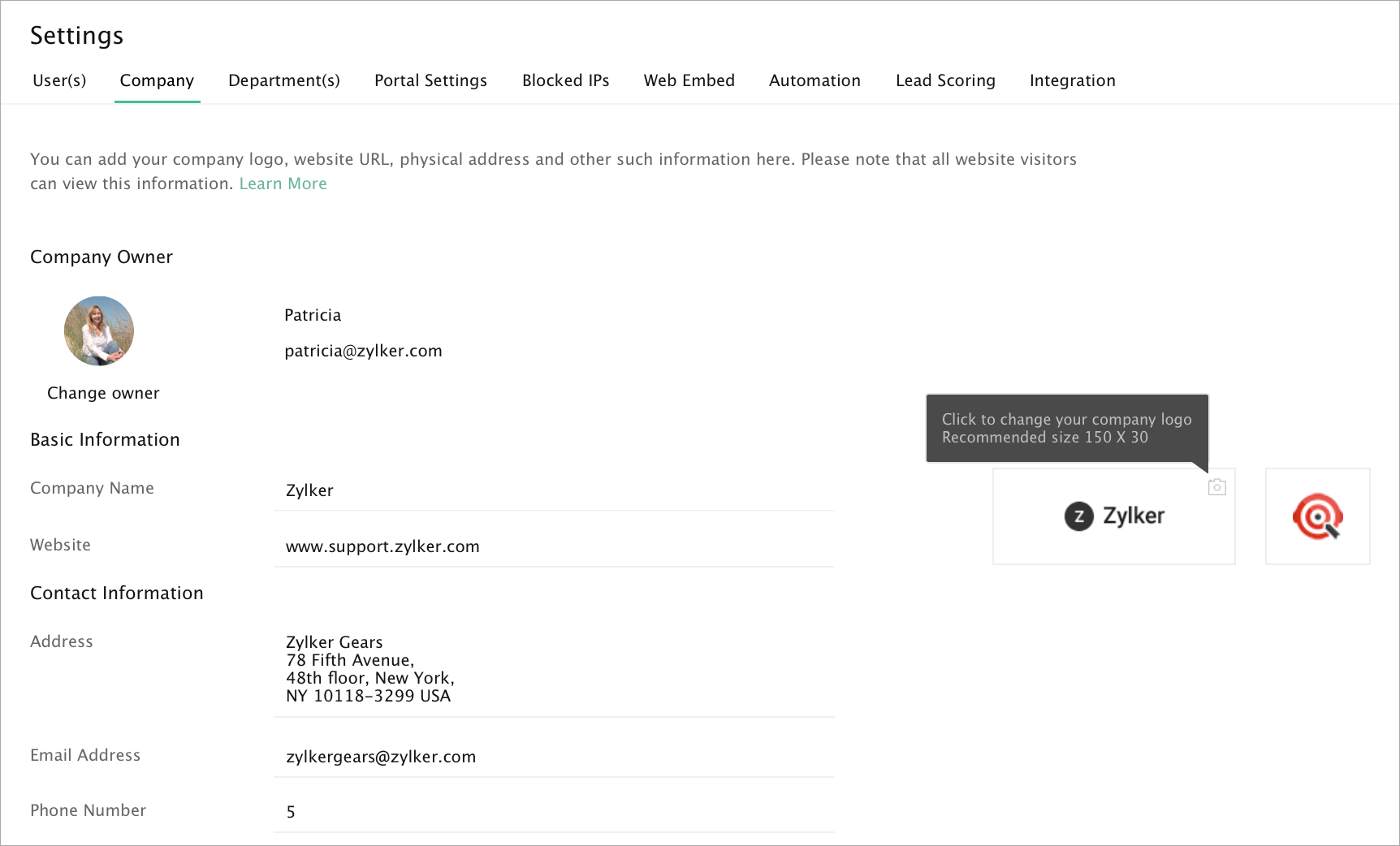Switch to the Automation tab
This screenshot has width=1400, height=846.
coord(815,80)
